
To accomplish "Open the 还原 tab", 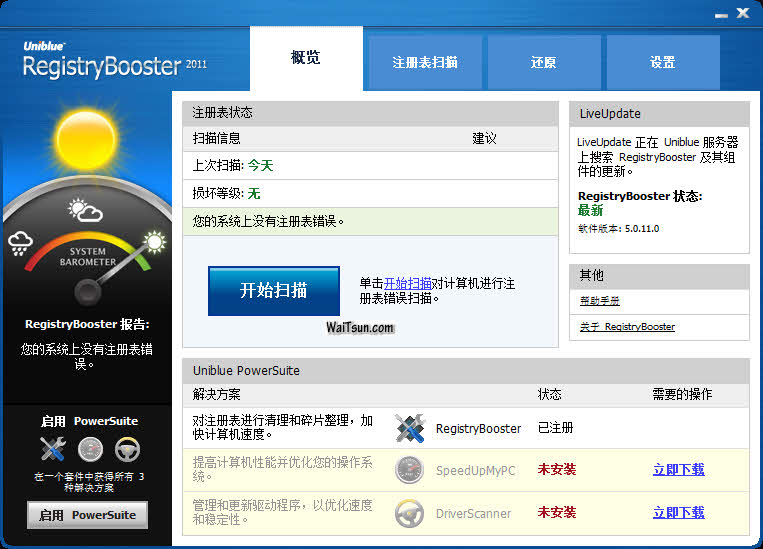I will click(x=544, y=62).
